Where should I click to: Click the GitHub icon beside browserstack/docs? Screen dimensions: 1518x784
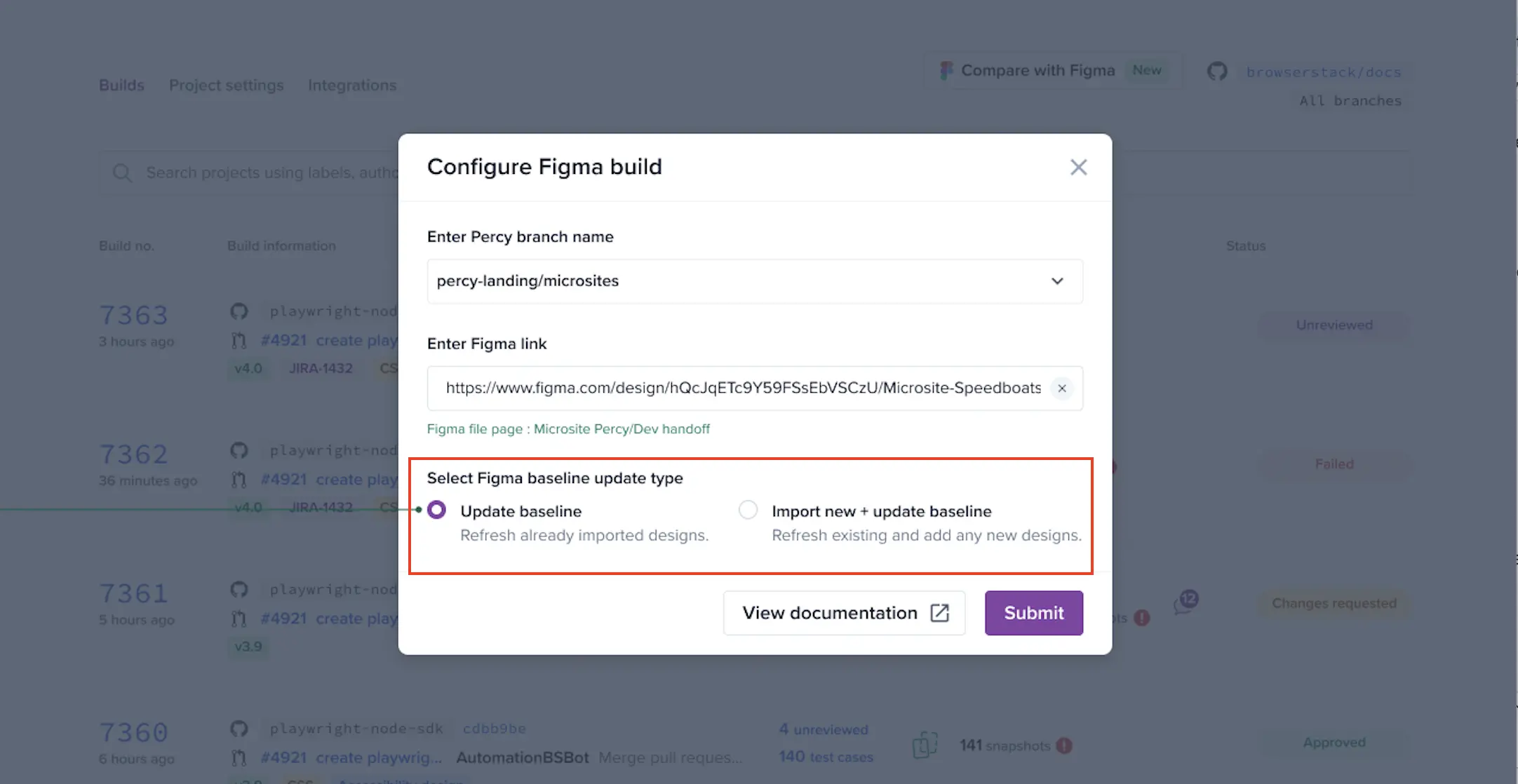click(1217, 71)
